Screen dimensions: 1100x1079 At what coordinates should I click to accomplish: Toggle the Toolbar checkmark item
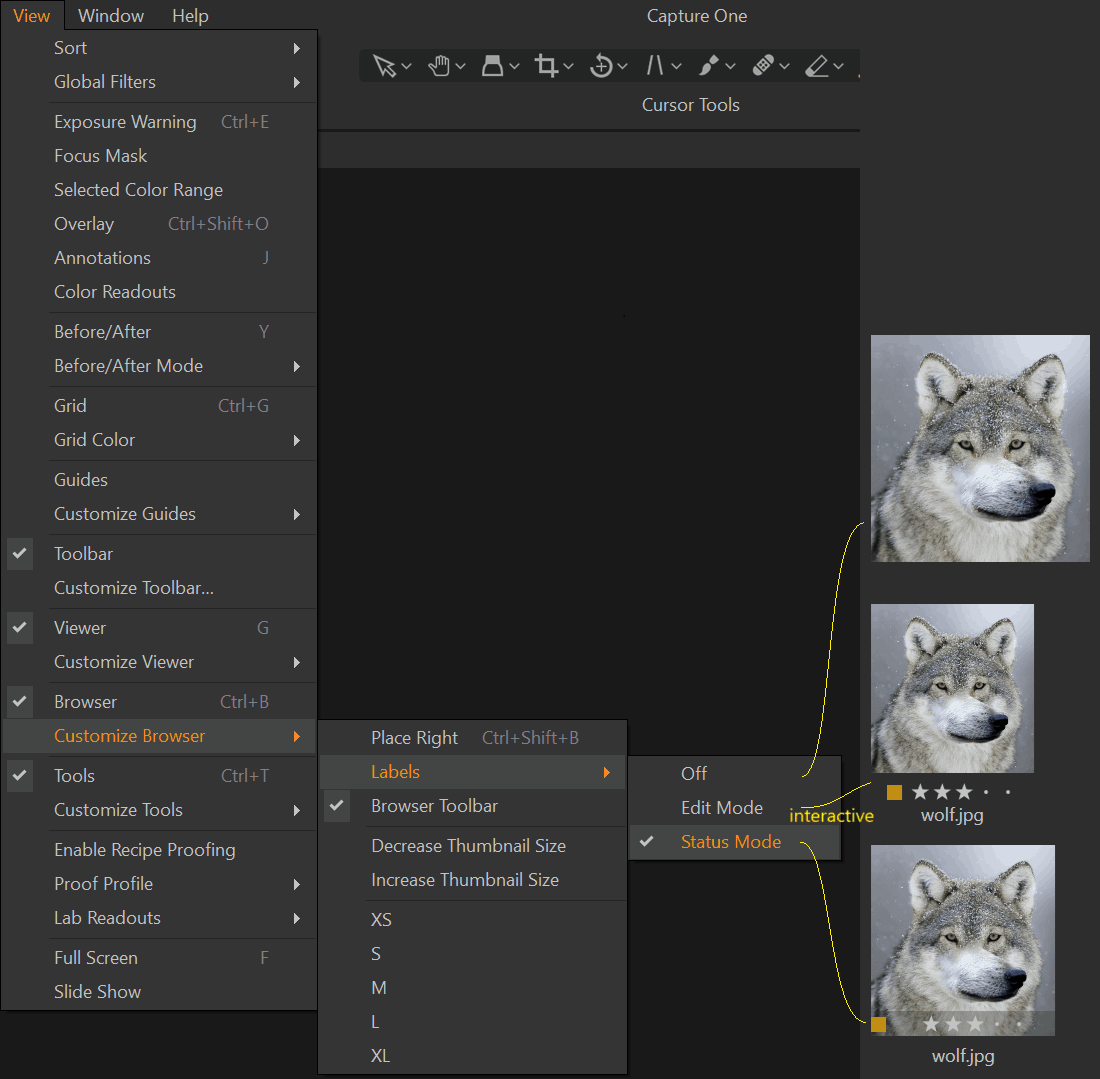[x=84, y=554]
